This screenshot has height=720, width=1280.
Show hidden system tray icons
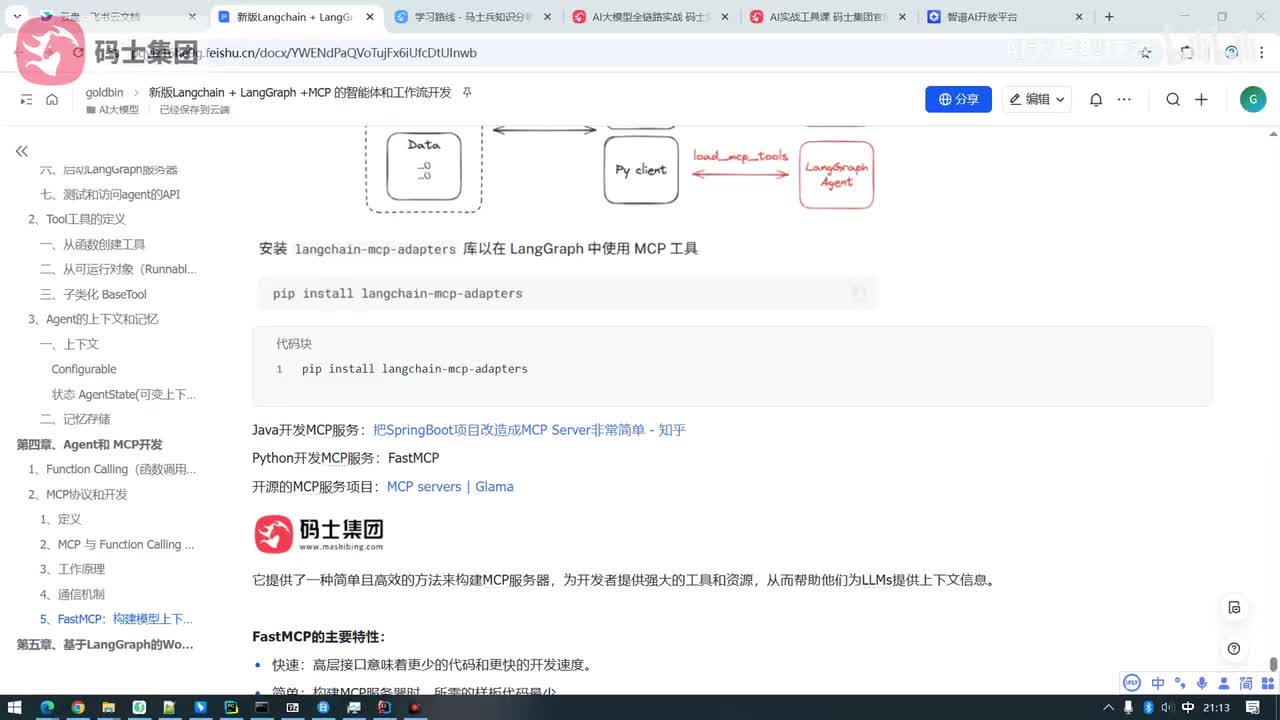tap(1111, 707)
